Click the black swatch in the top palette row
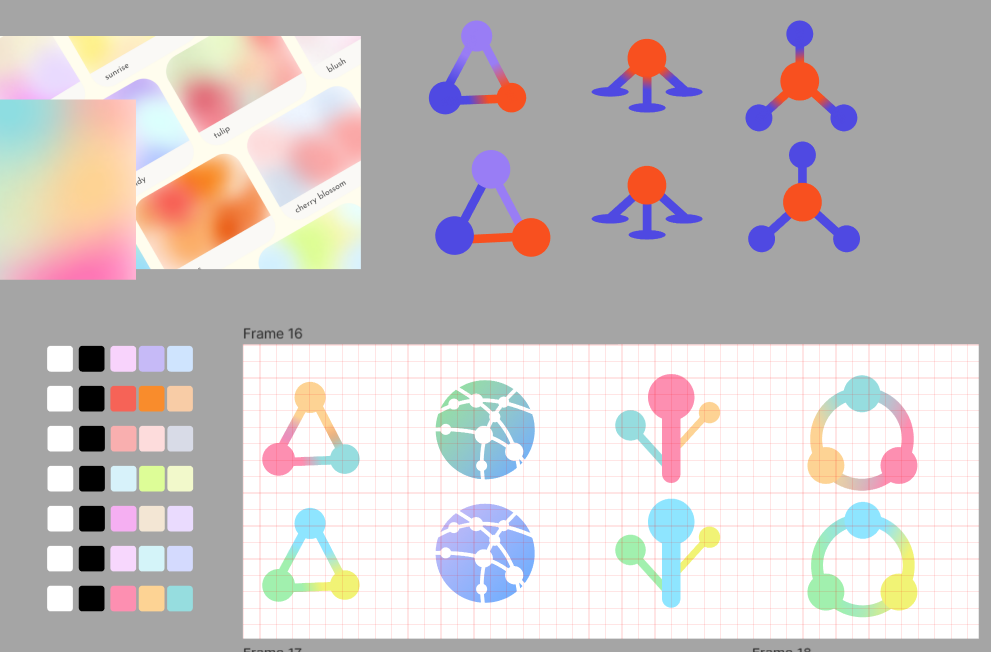Image resolution: width=991 pixels, height=652 pixels. (92, 359)
